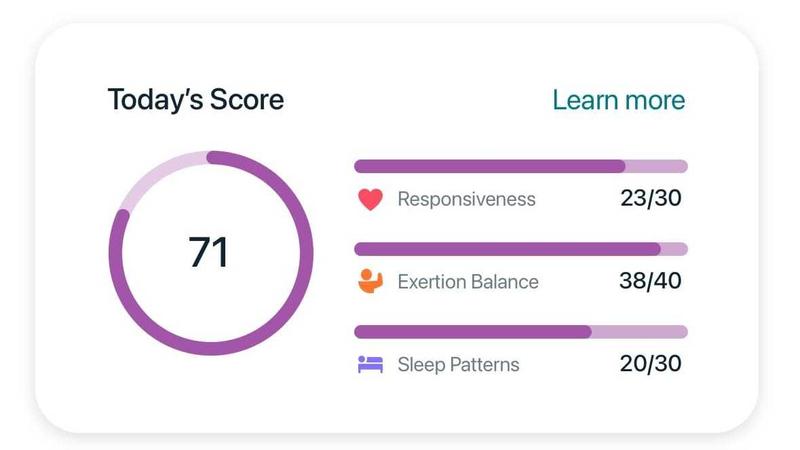Image resolution: width=800 pixels, height=450 pixels.
Task: Select the filled part of the Exertion Balance bar
Action: (x=507, y=249)
